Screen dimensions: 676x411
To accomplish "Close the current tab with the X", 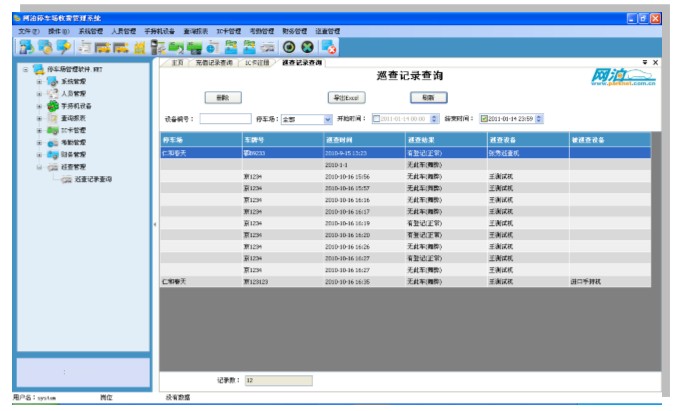I will [655, 63].
